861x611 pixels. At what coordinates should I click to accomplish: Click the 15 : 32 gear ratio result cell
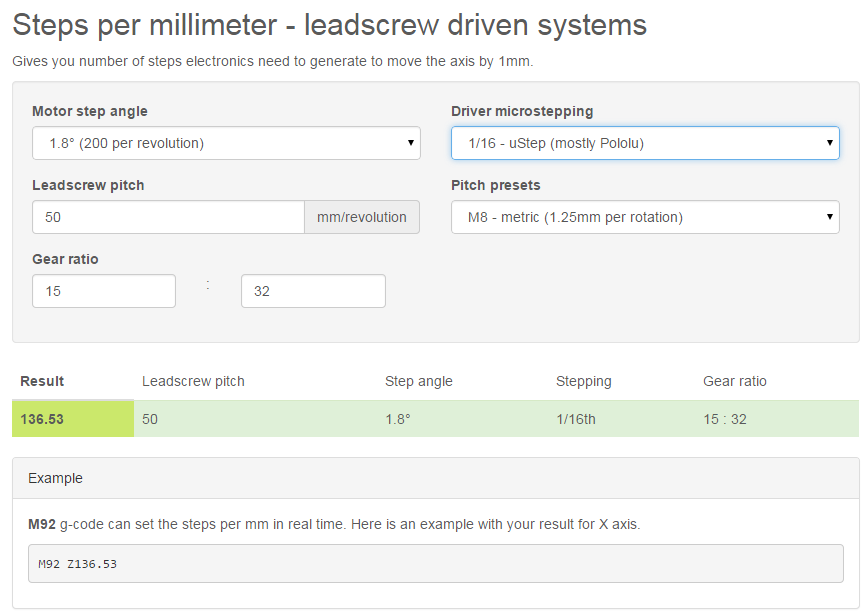(725, 419)
